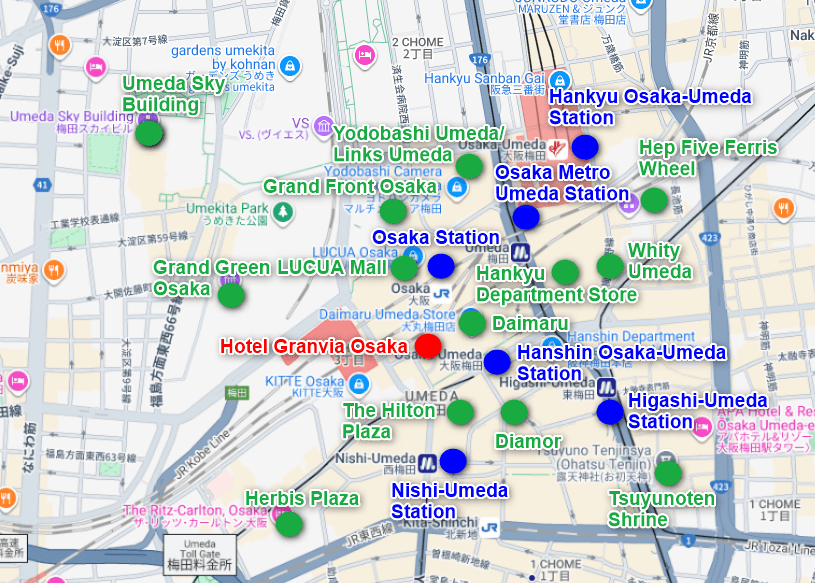Select the JR logo at Osaka station
The width and height of the screenshot is (815, 583).
[x=441, y=294]
